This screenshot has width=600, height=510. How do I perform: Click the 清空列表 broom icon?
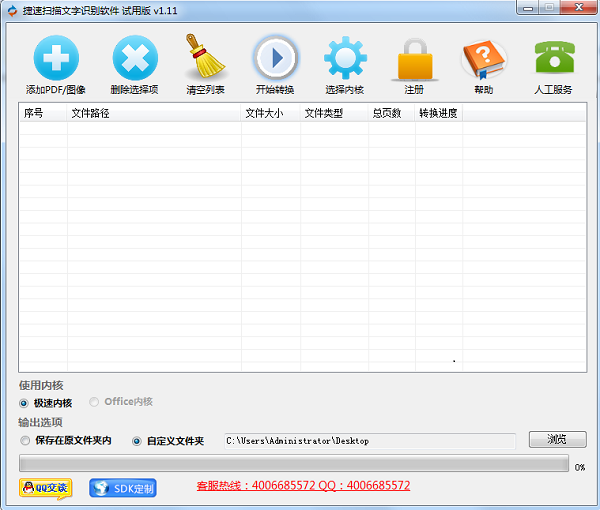coord(205,56)
